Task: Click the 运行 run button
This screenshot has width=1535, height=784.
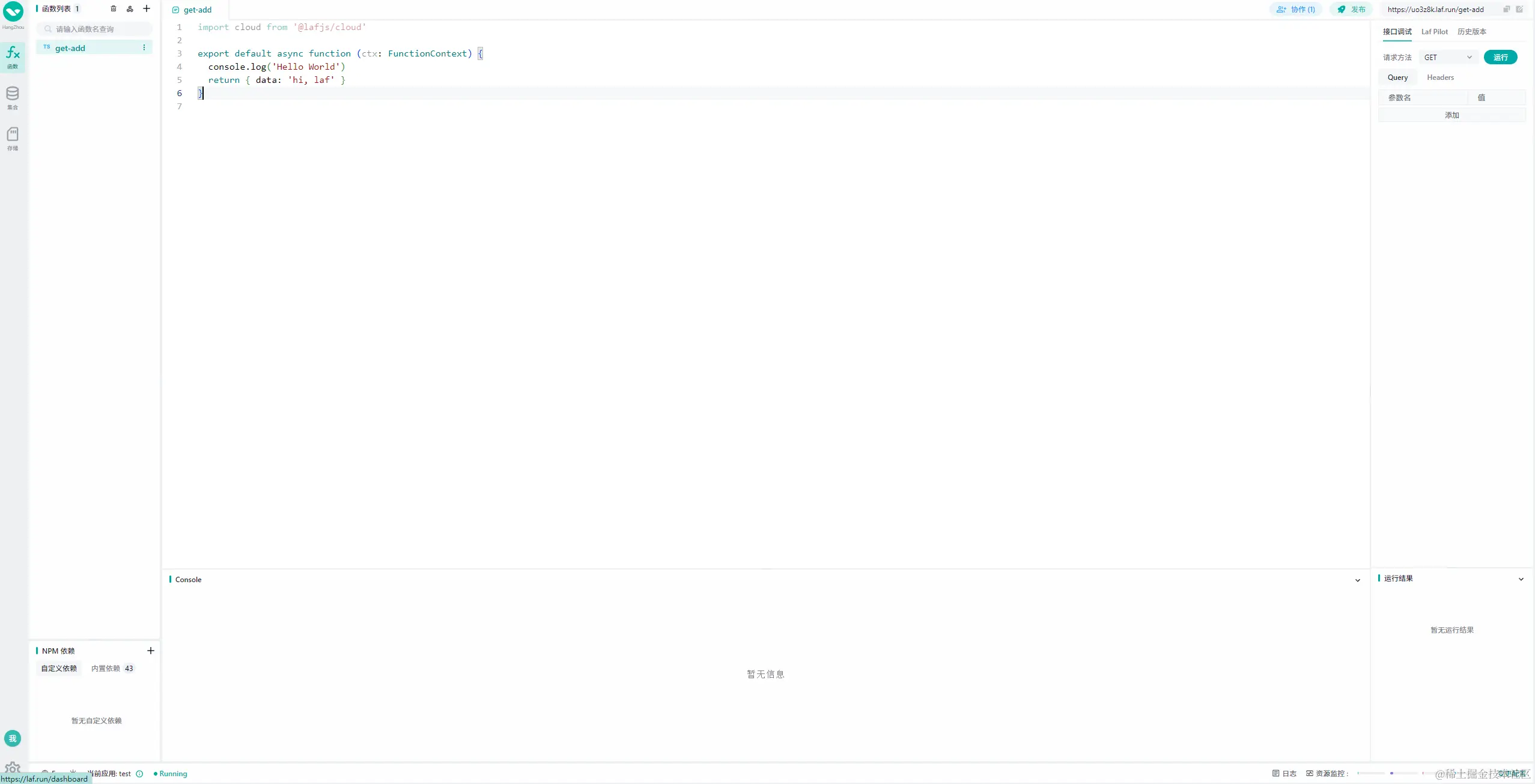Action: [x=1500, y=57]
